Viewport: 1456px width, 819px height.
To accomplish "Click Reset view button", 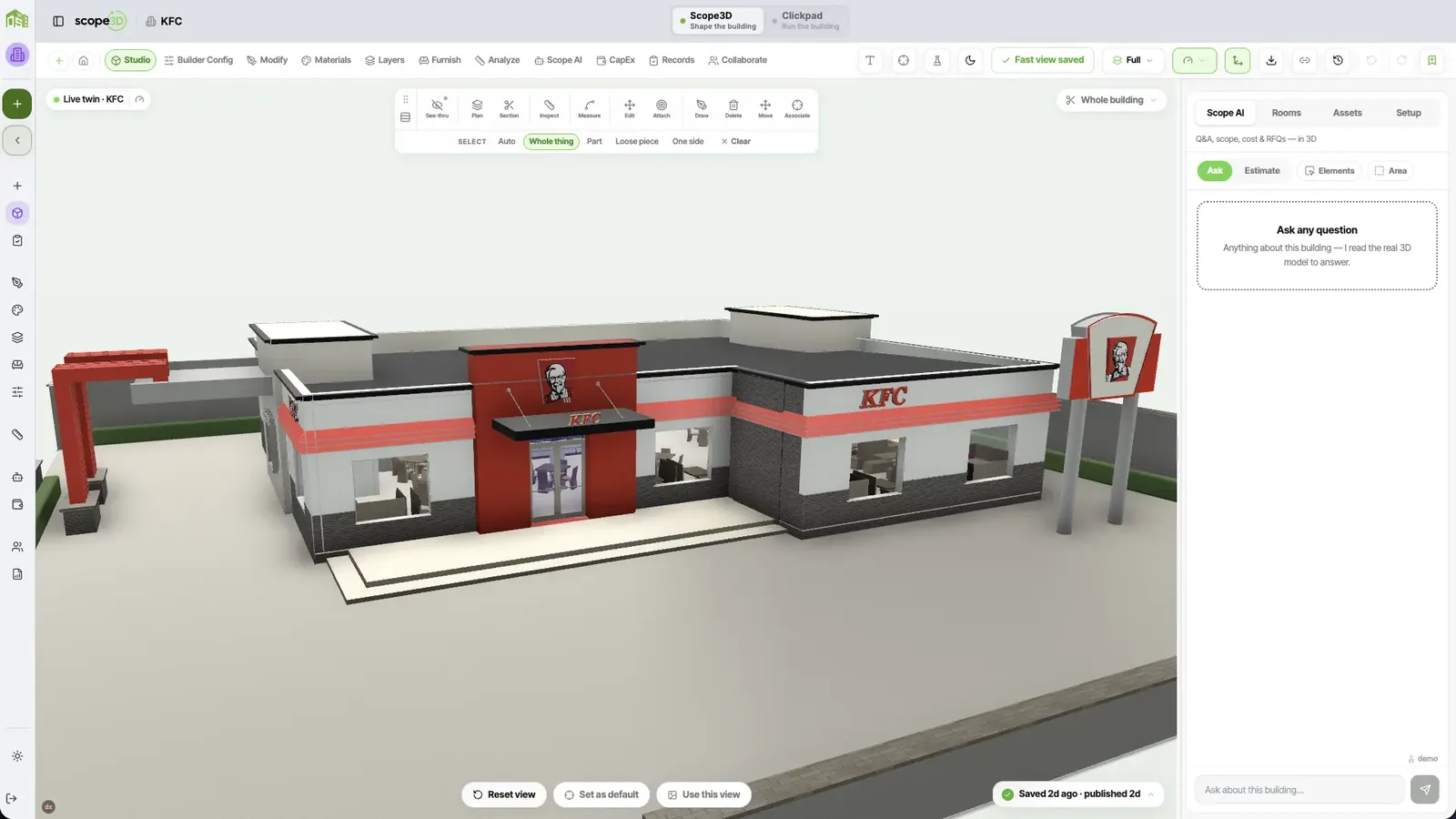I will [504, 794].
